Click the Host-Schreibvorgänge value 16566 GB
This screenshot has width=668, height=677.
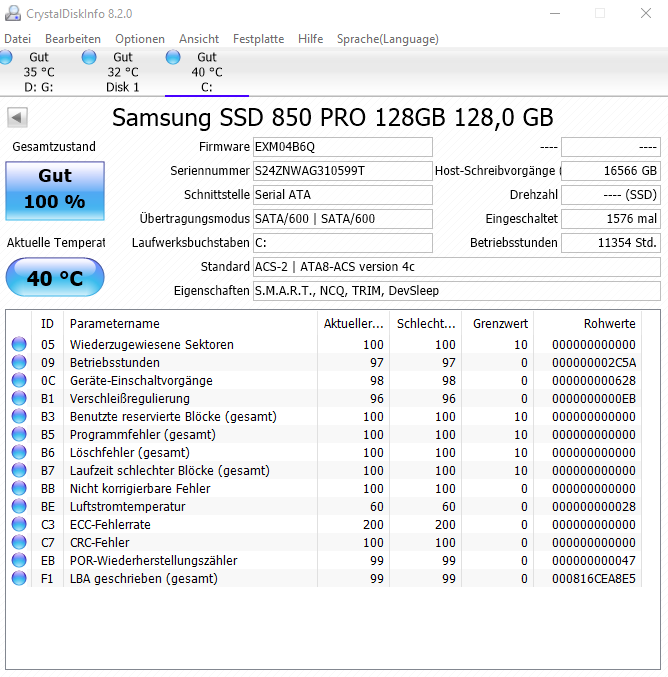[x=611, y=171]
